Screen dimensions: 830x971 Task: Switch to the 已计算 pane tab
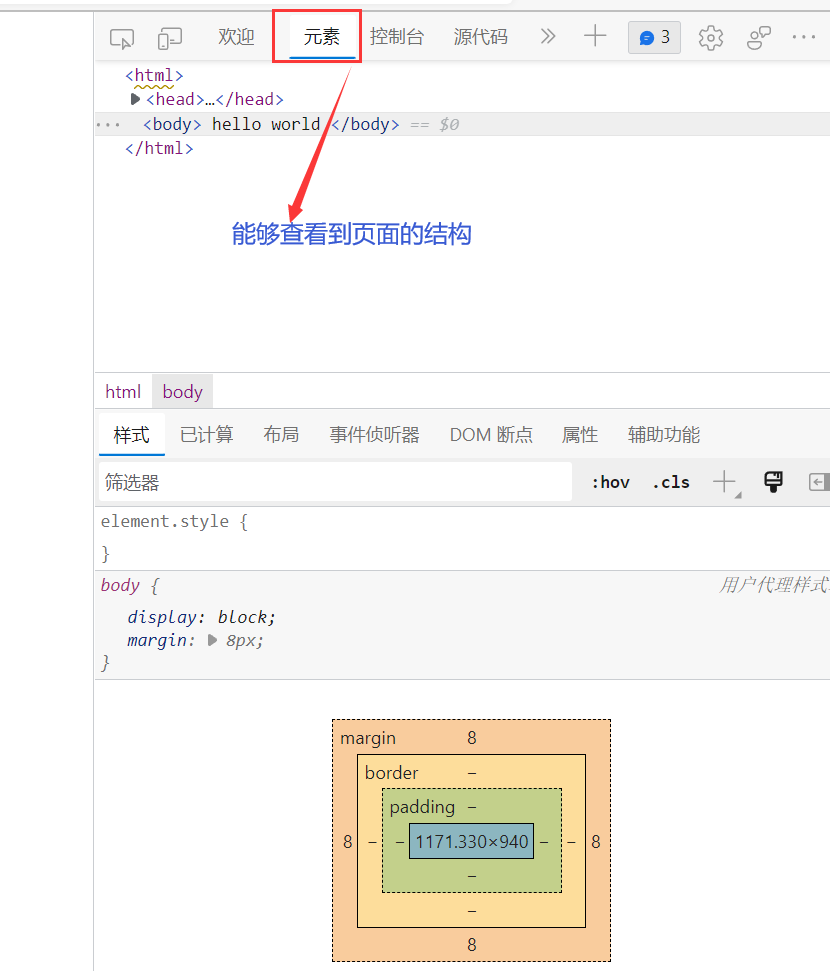tap(206, 435)
